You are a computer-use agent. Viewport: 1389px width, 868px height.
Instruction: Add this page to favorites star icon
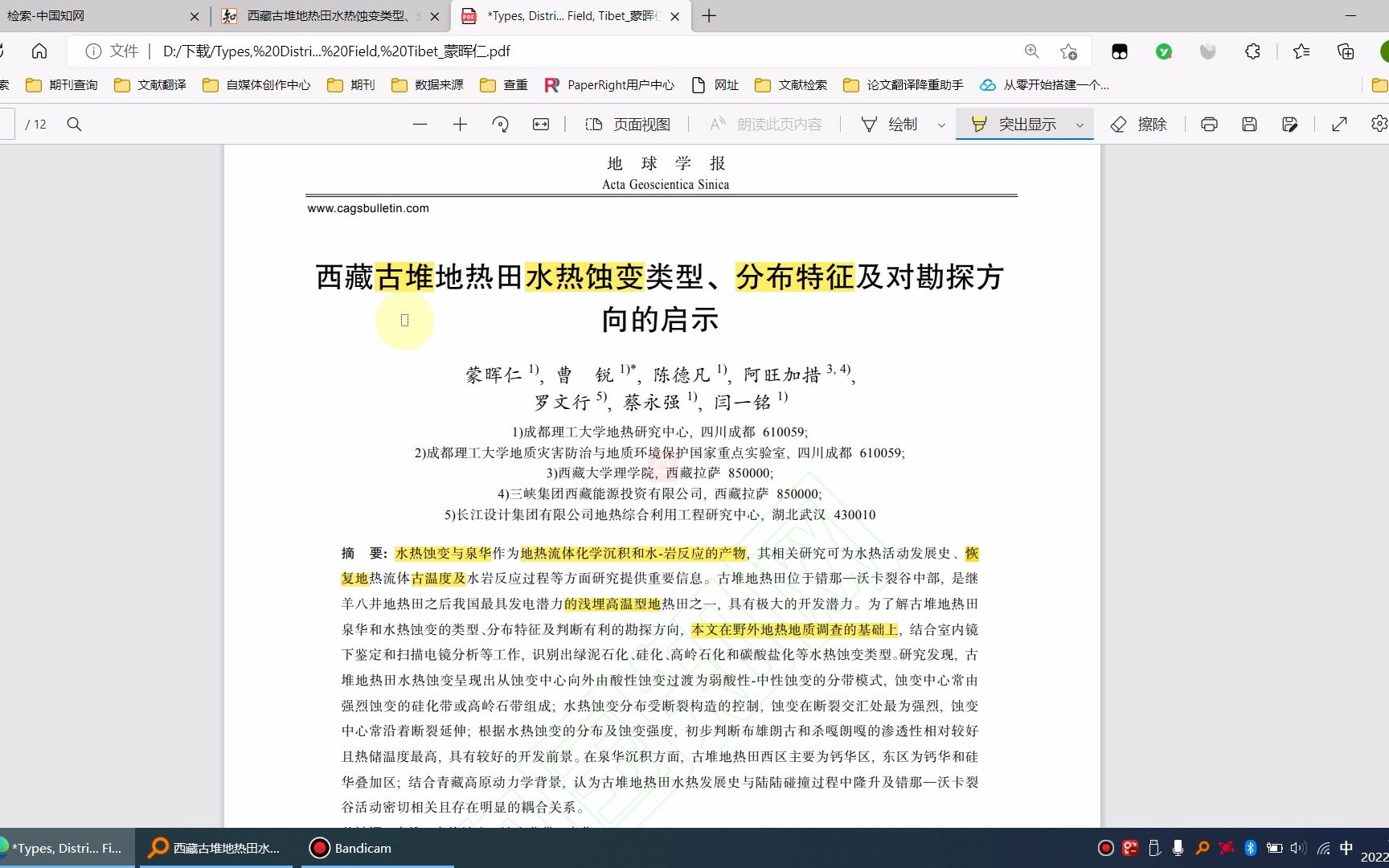click(1068, 51)
